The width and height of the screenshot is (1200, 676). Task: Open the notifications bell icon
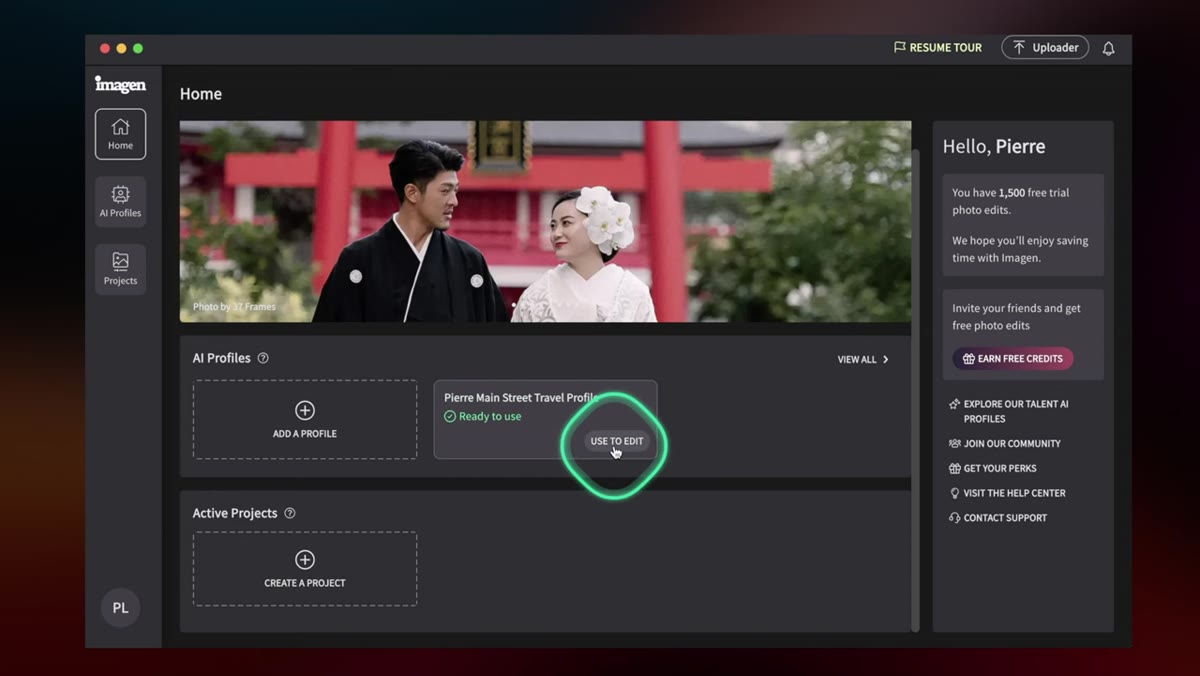click(x=1108, y=48)
